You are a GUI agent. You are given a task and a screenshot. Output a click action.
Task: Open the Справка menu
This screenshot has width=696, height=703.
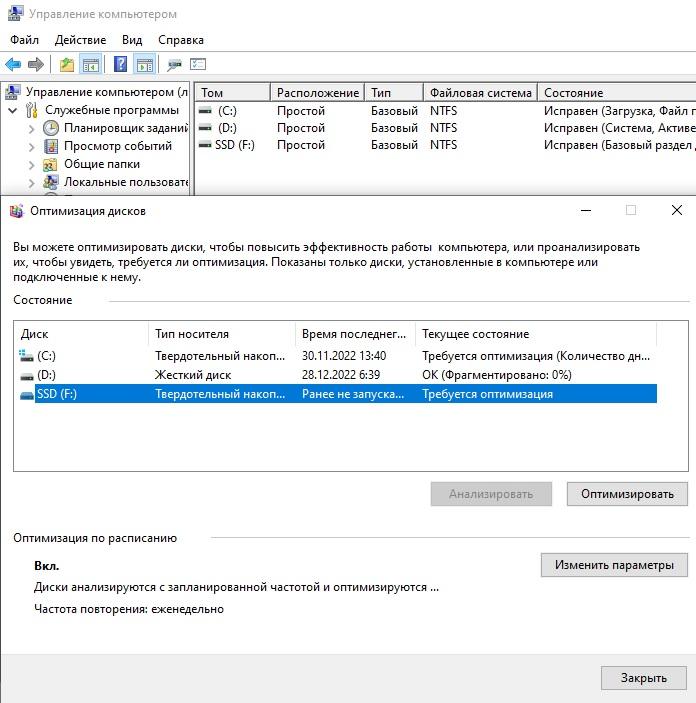tap(181, 40)
